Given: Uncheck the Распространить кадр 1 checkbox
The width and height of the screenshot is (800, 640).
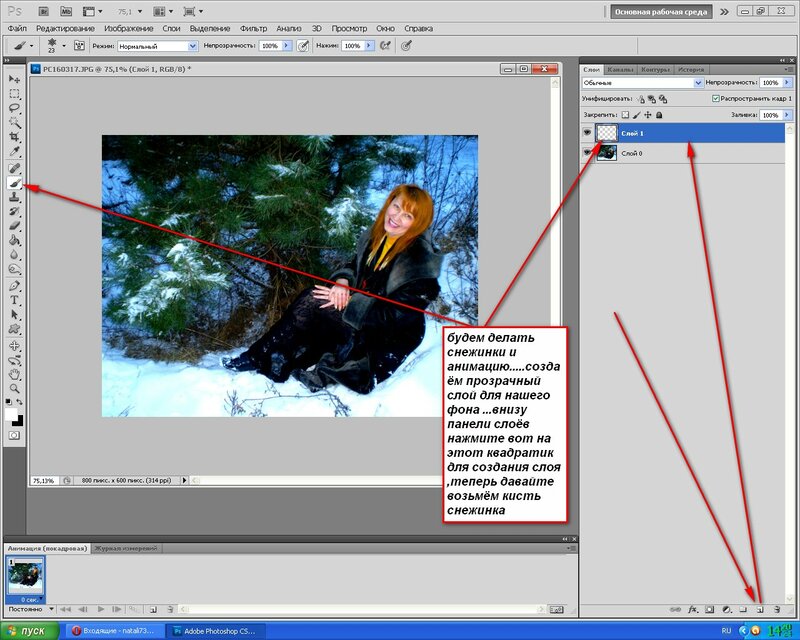Looking at the screenshot, I should coord(715,99).
